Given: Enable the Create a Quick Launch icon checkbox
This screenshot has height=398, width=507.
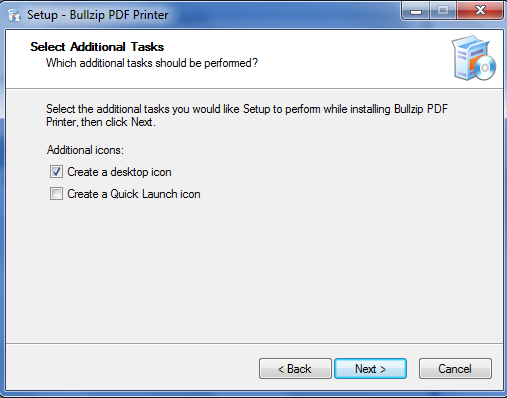Looking at the screenshot, I should 56,194.
